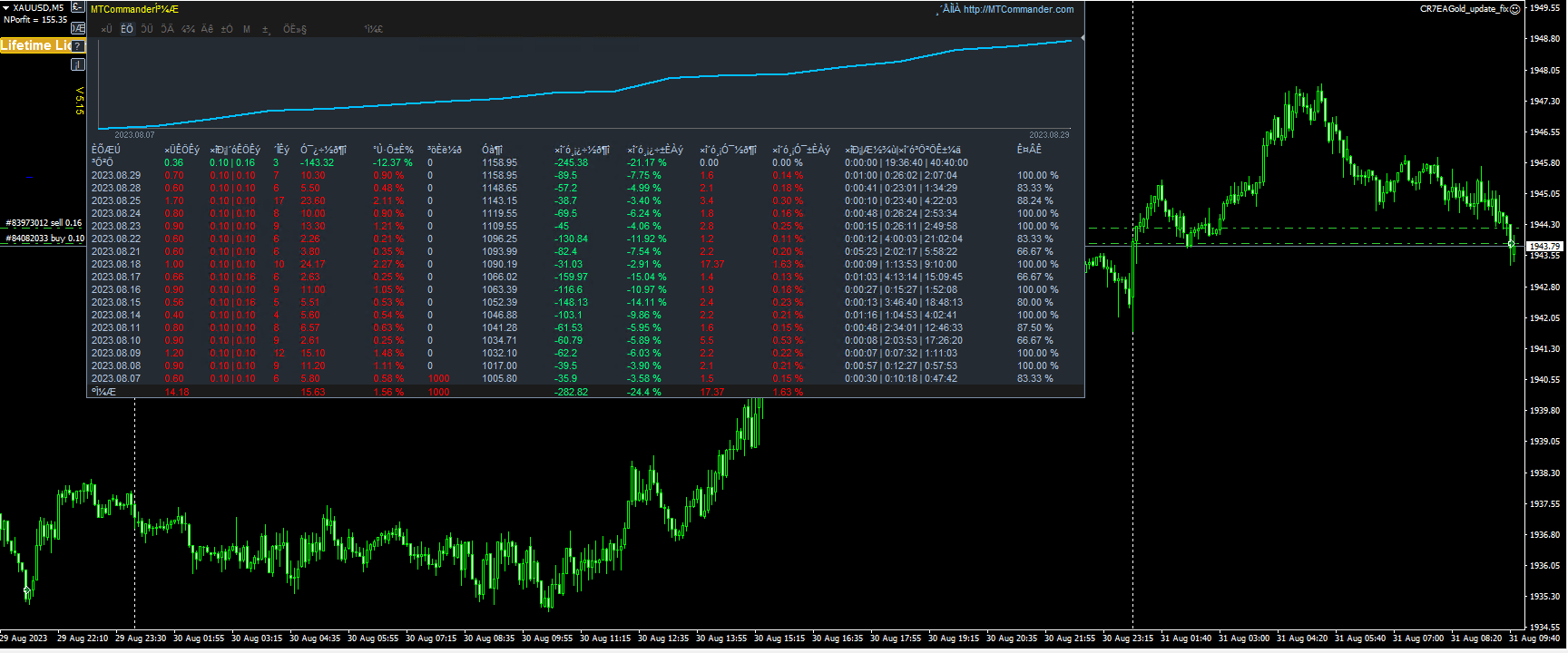The height and width of the screenshot is (653, 1568).
Task: Click the "Äê" toolbar item
Action: (207, 29)
